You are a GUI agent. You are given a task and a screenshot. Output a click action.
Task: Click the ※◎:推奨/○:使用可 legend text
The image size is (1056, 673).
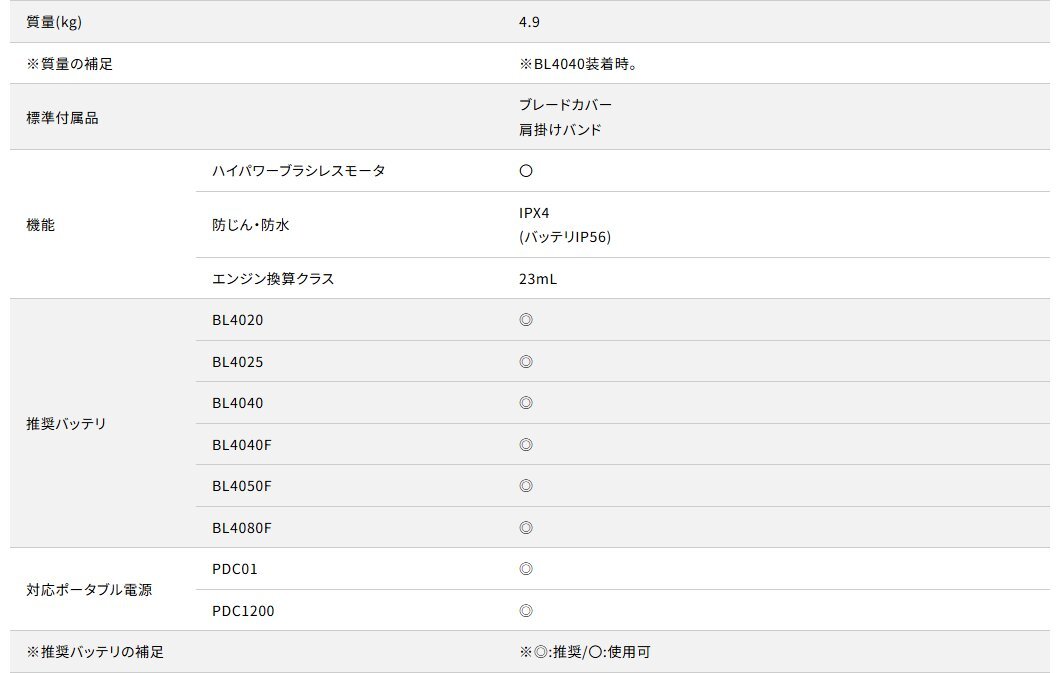tap(584, 652)
